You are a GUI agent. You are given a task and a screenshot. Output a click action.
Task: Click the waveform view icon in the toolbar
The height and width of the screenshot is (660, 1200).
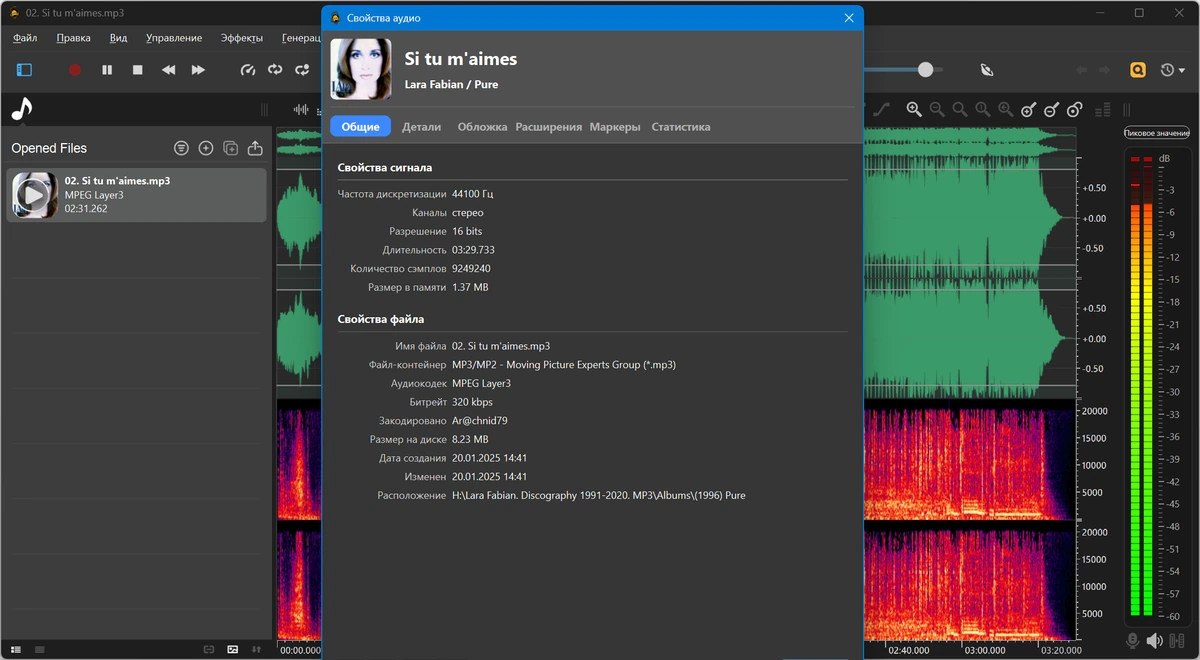point(300,109)
